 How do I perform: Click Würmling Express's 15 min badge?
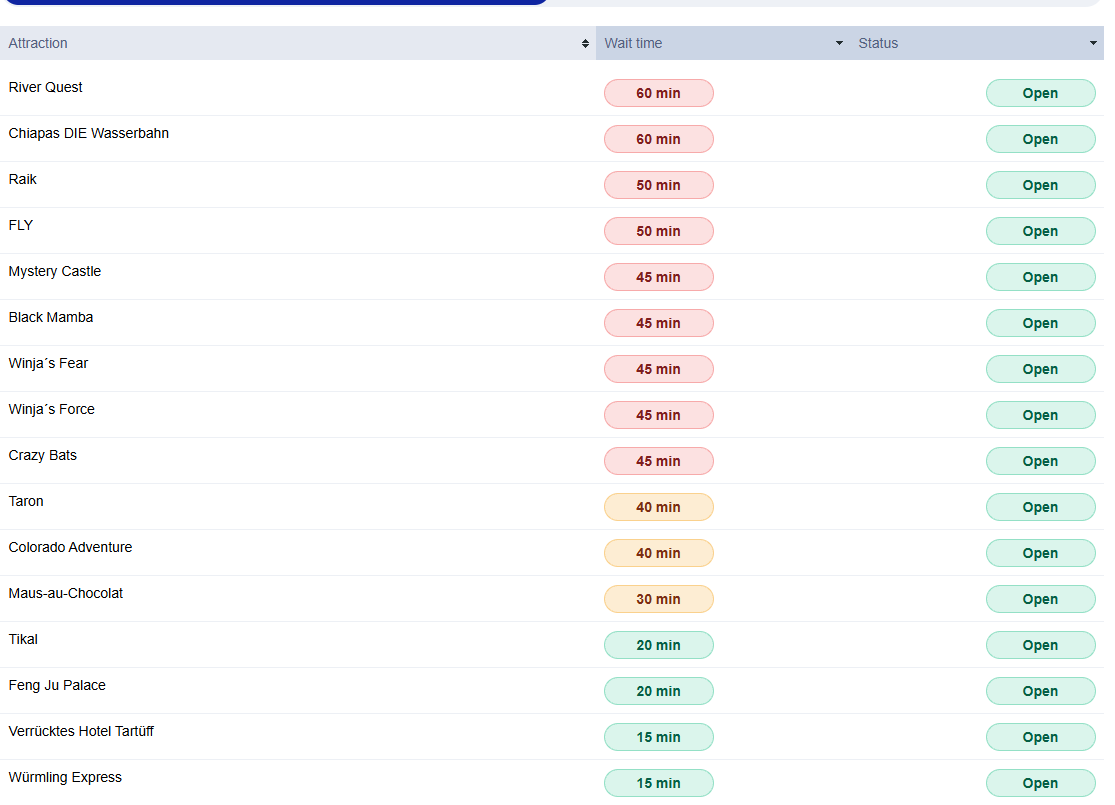pos(658,783)
